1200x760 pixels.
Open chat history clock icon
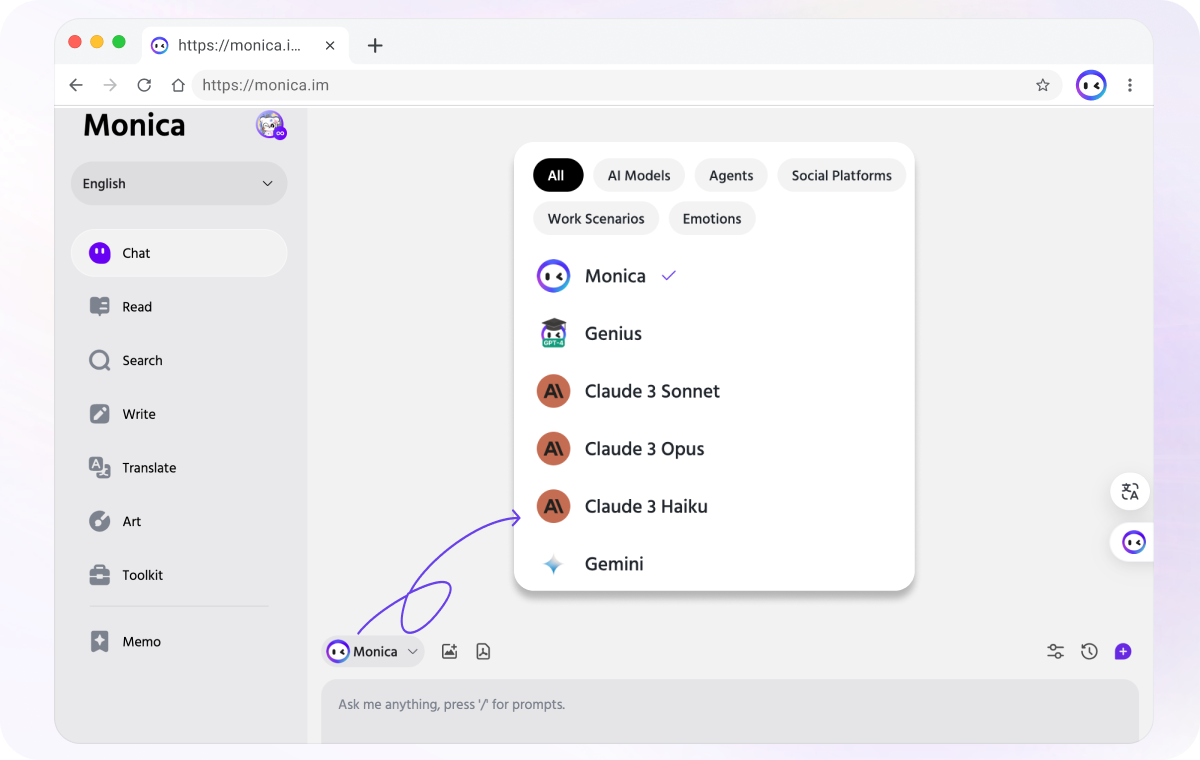(1089, 651)
